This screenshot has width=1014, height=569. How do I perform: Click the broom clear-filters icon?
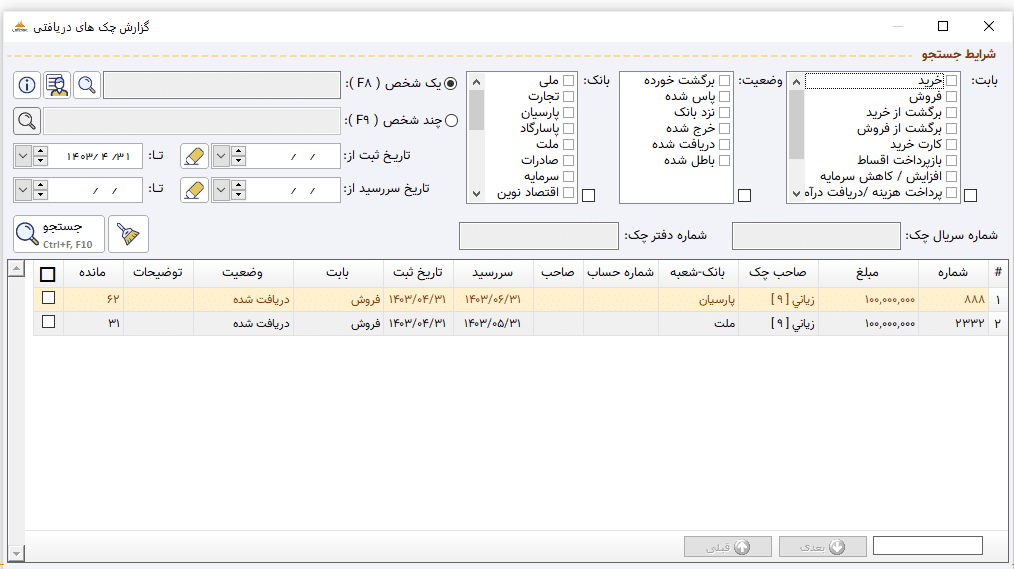pyautogui.click(x=128, y=234)
